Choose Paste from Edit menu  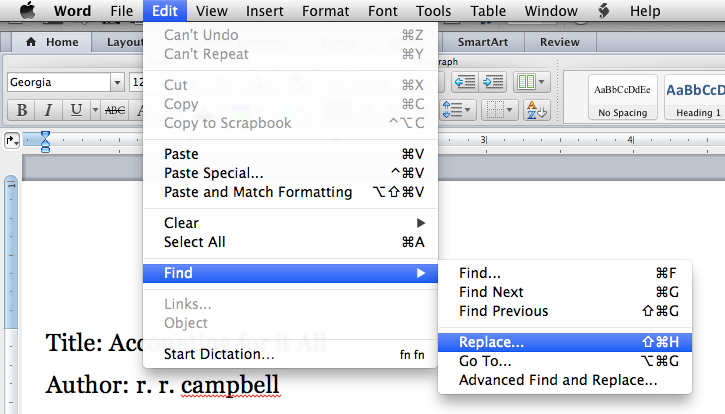point(290,154)
